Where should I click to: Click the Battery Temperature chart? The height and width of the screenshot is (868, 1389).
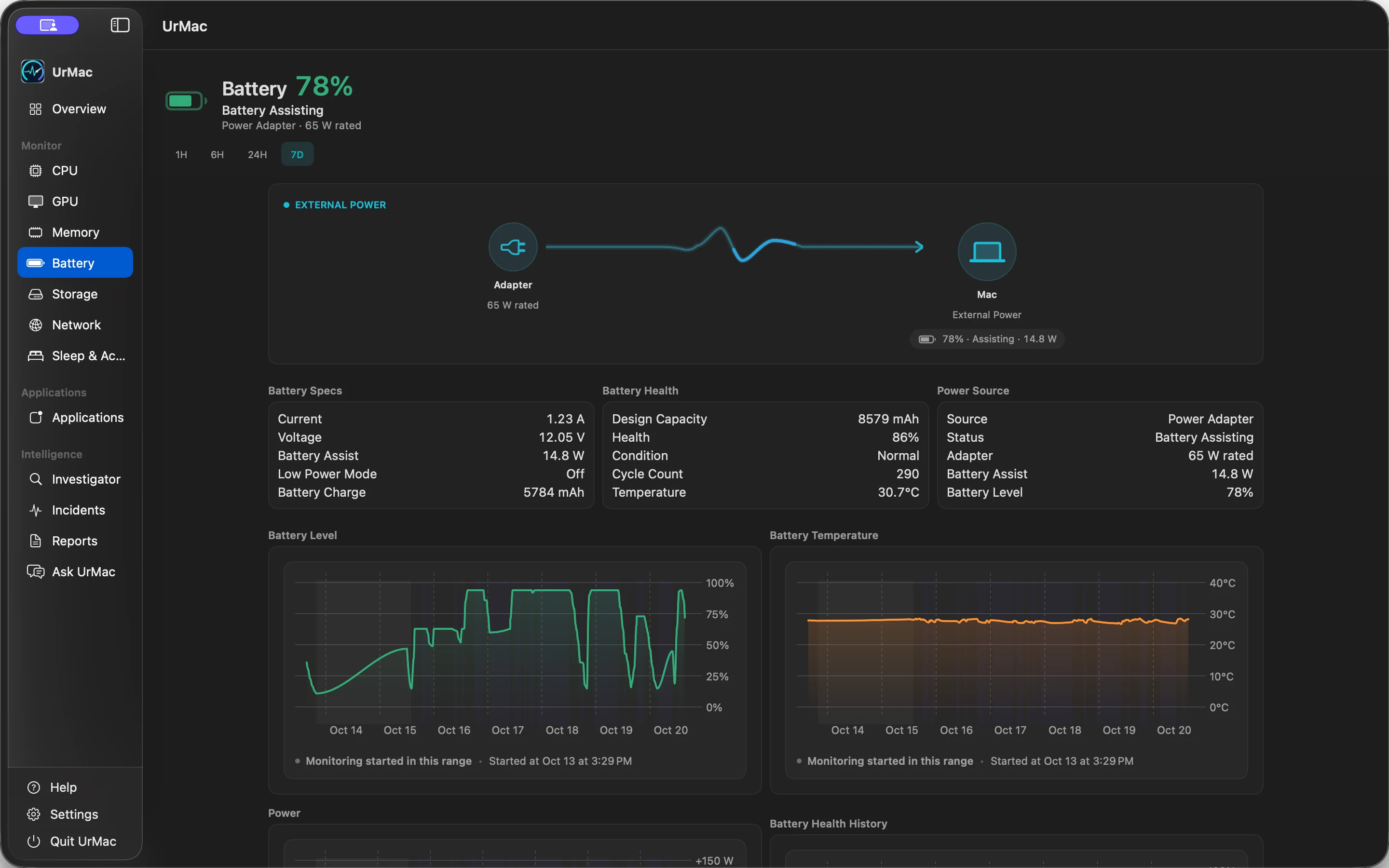click(1016, 670)
